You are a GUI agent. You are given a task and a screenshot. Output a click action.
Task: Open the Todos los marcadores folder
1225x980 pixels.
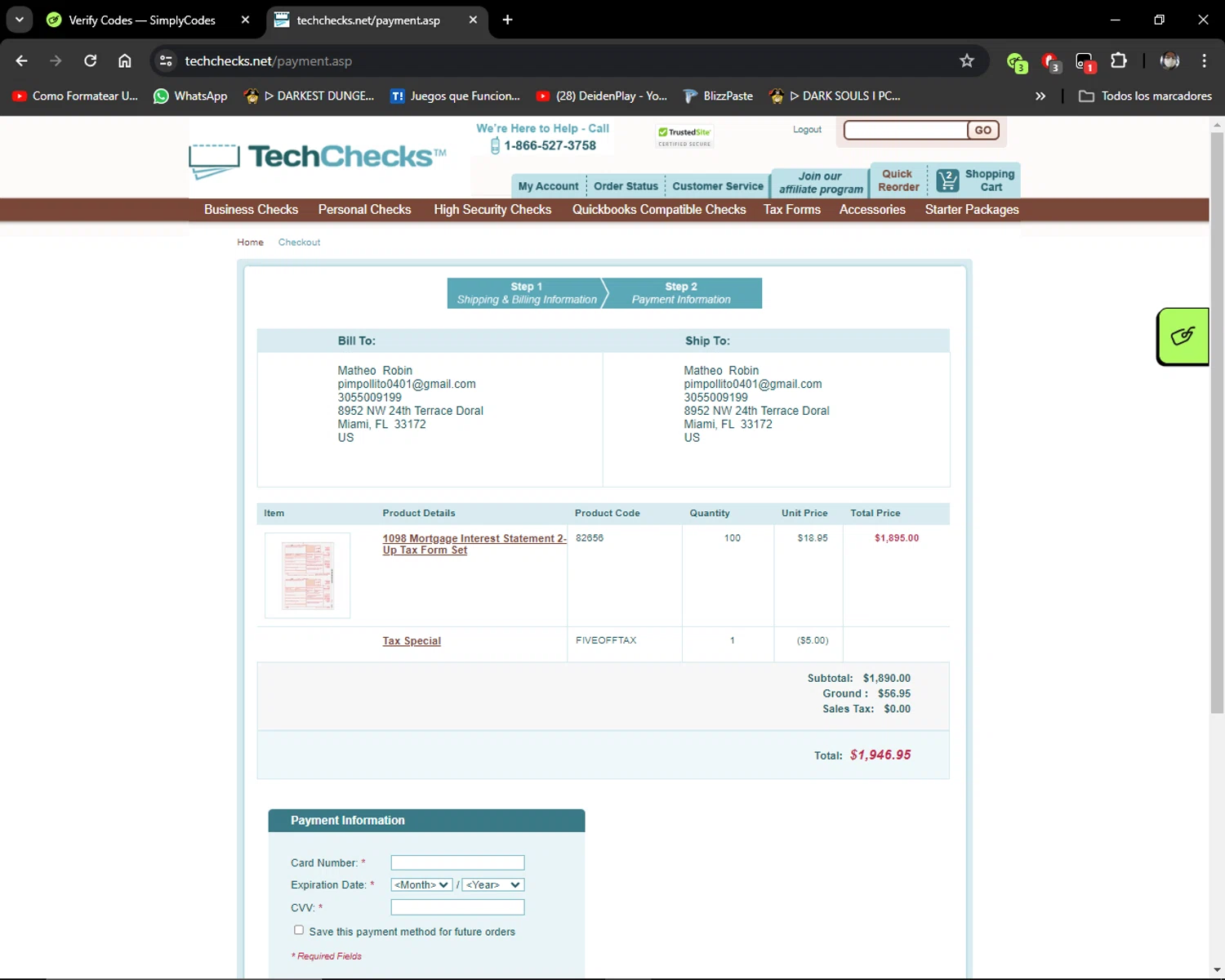click(1145, 96)
